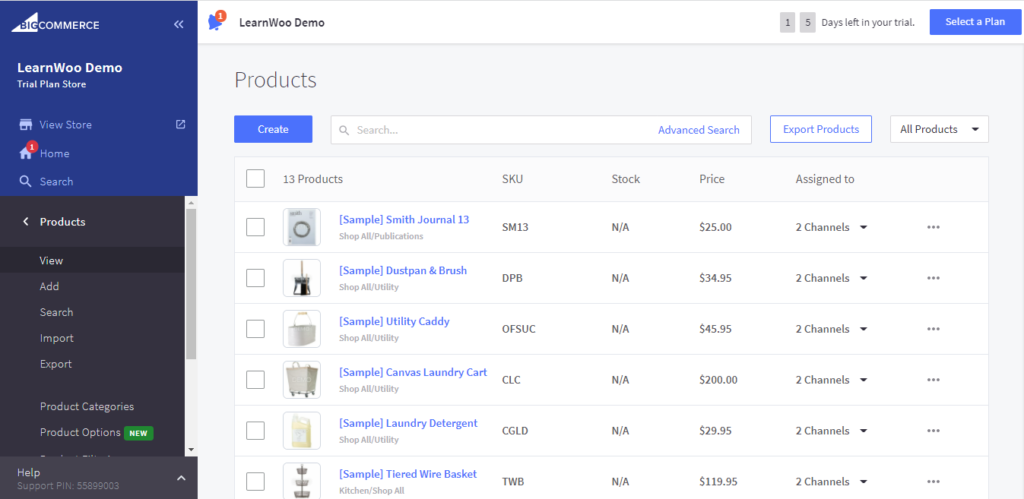Click Laundry Detergent product thumbnail

click(x=302, y=431)
